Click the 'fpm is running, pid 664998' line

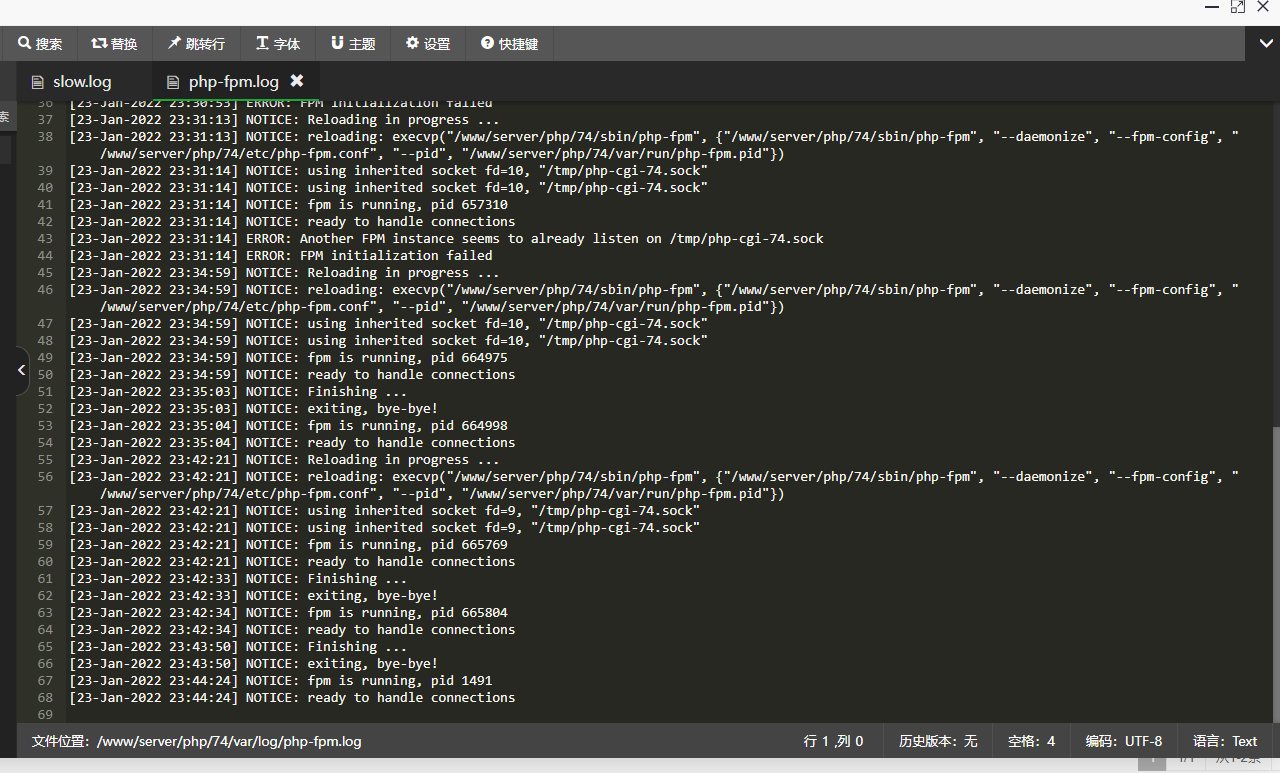(x=288, y=425)
